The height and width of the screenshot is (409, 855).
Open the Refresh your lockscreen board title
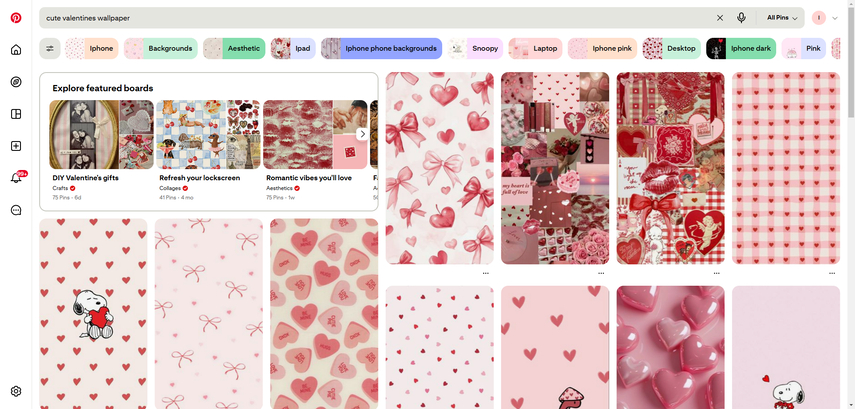[x=200, y=178]
